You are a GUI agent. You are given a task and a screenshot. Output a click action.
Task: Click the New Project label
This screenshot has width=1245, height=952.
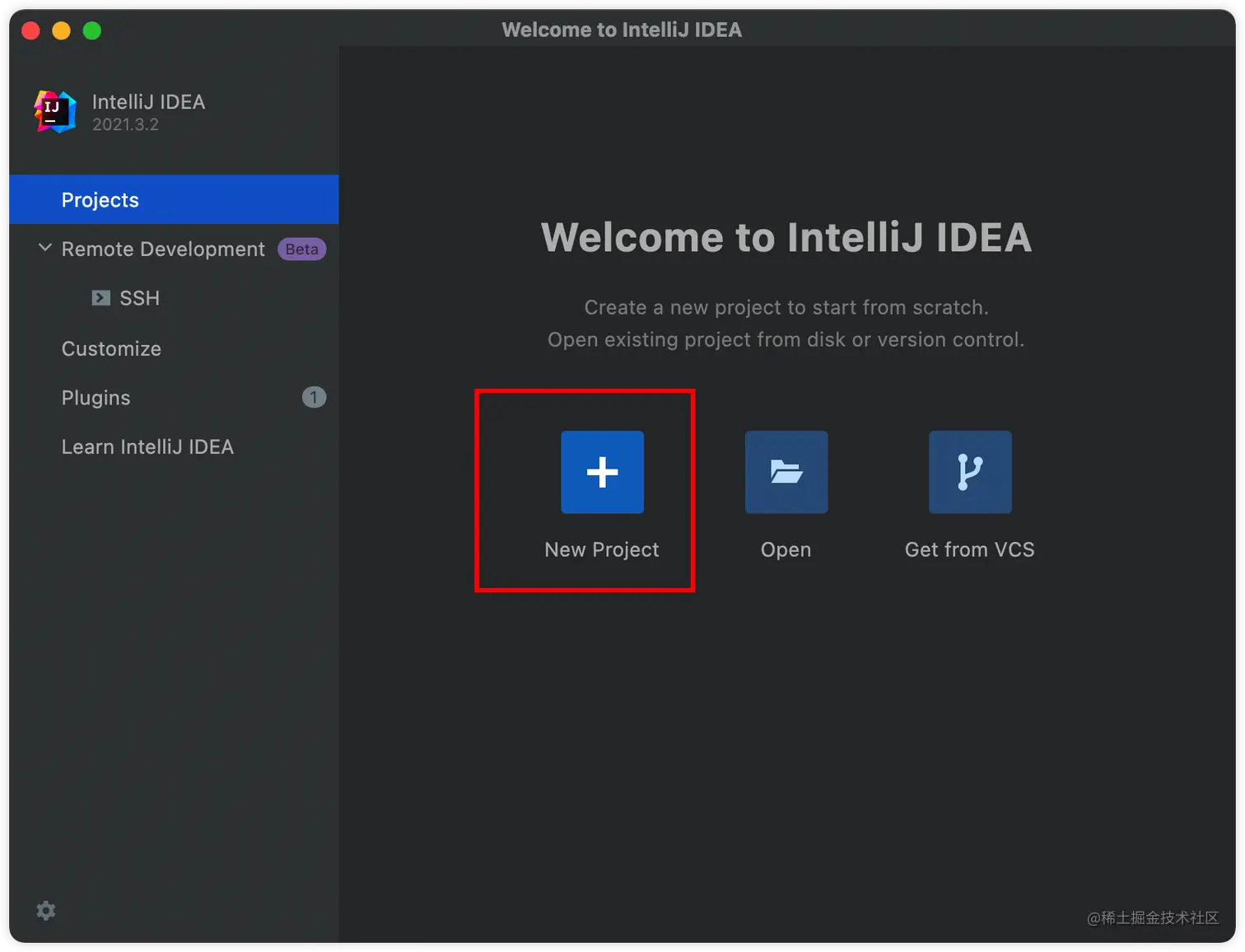coord(602,550)
